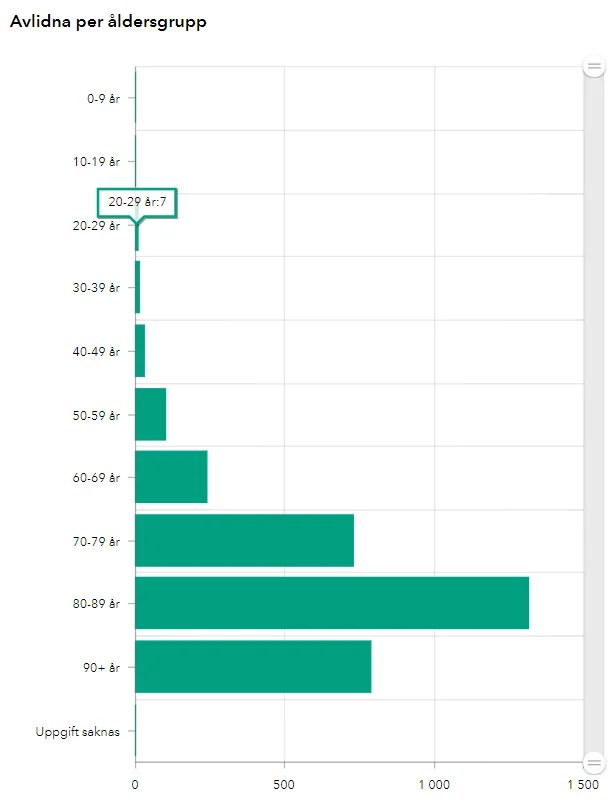Image resolution: width=614 pixels, height=802 pixels.
Task: Click the 50-59 år bar
Action: tap(151, 414)
